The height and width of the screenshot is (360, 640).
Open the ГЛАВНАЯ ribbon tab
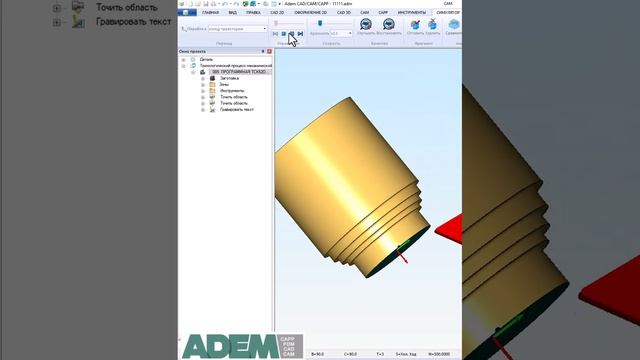tap(210, 13)
